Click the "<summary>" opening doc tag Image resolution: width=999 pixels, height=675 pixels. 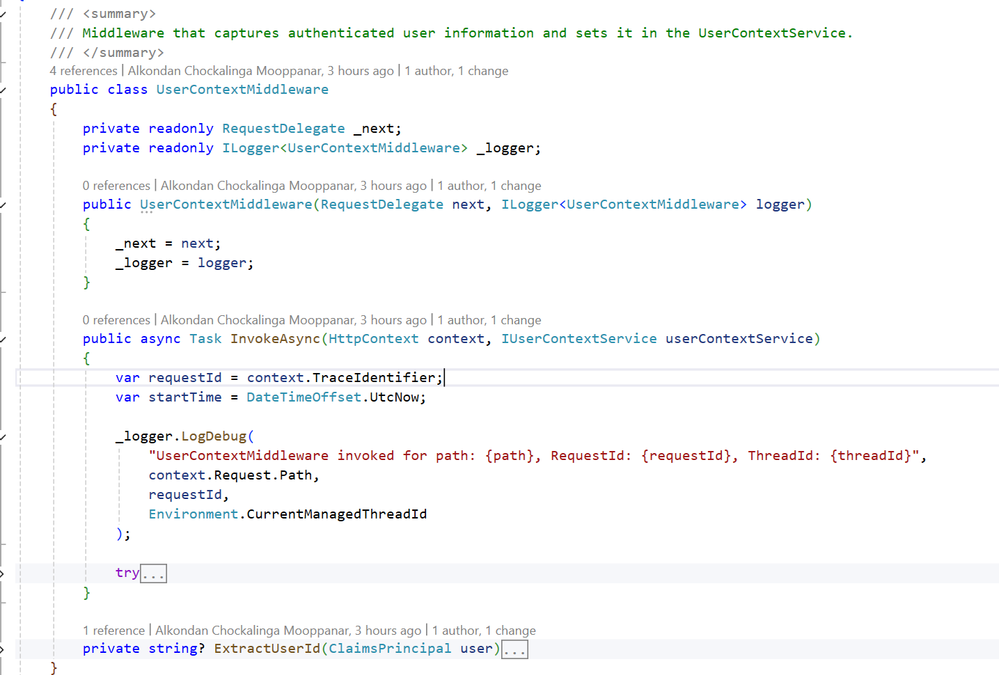pos(119,13)
